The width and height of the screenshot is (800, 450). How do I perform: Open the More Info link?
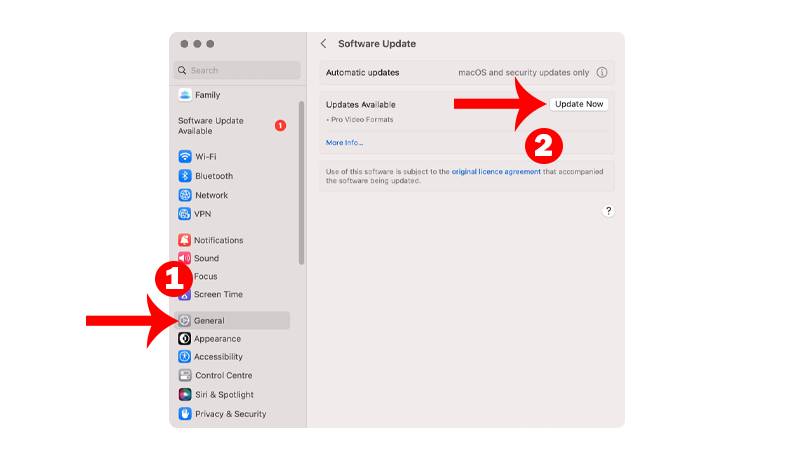tap(344, 143)
